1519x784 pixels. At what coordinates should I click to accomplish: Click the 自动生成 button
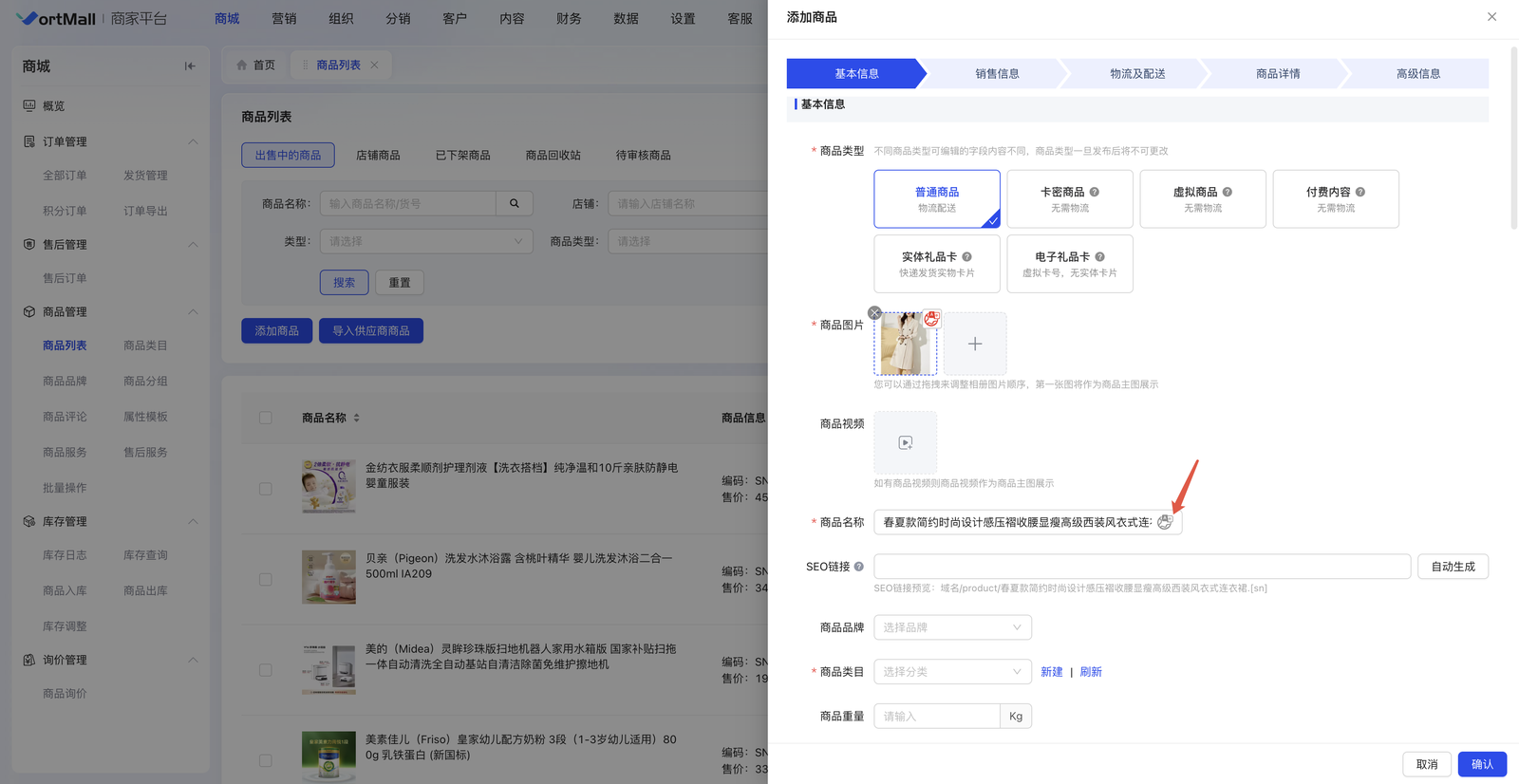(x=1453, y=567)
